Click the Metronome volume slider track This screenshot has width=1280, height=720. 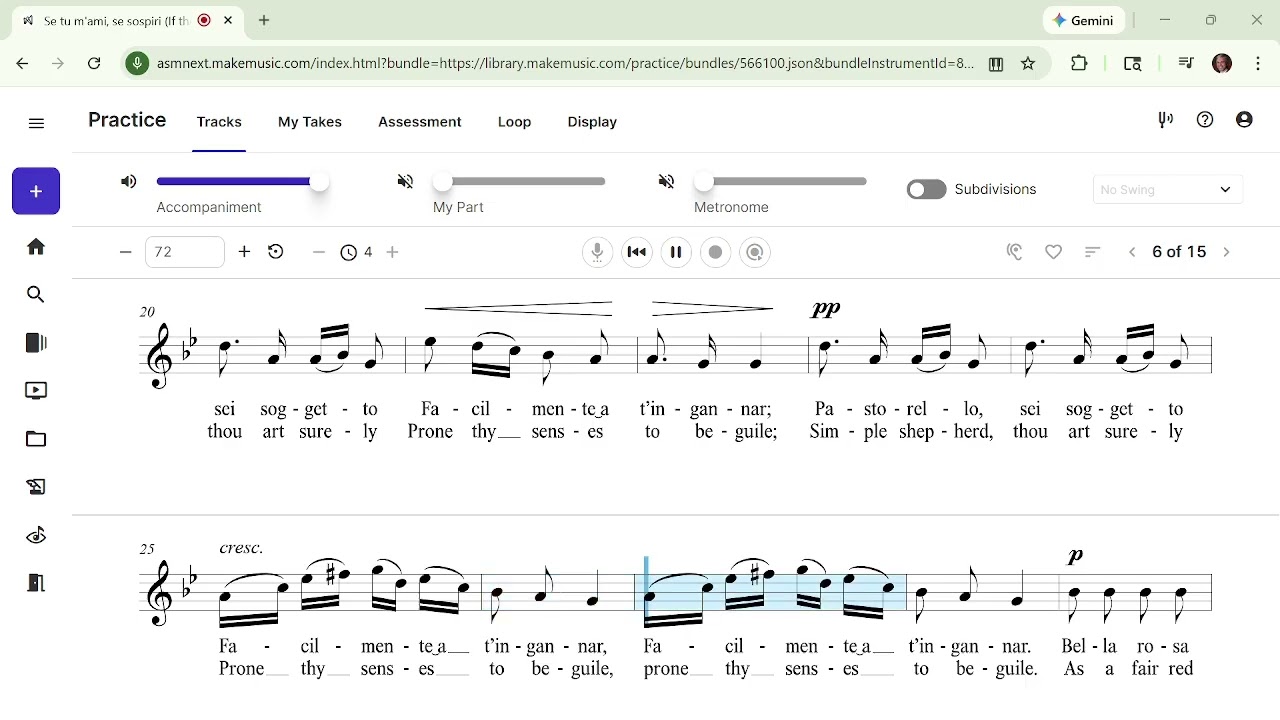point(784,182)
